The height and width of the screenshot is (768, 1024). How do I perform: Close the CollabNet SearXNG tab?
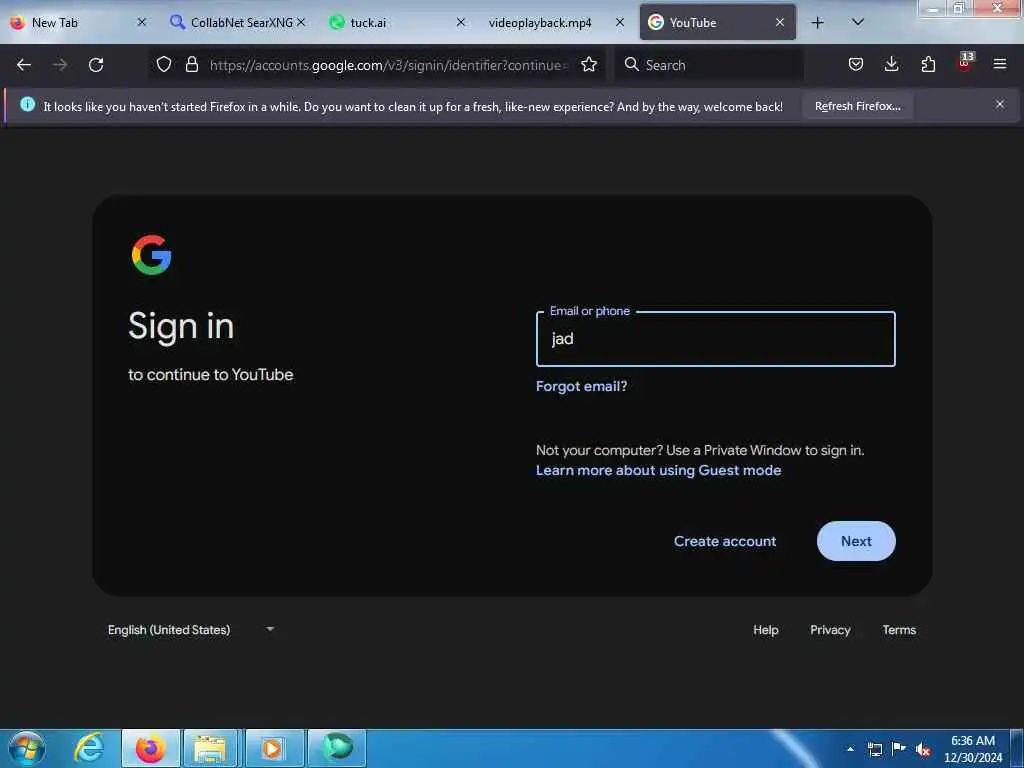301,22
